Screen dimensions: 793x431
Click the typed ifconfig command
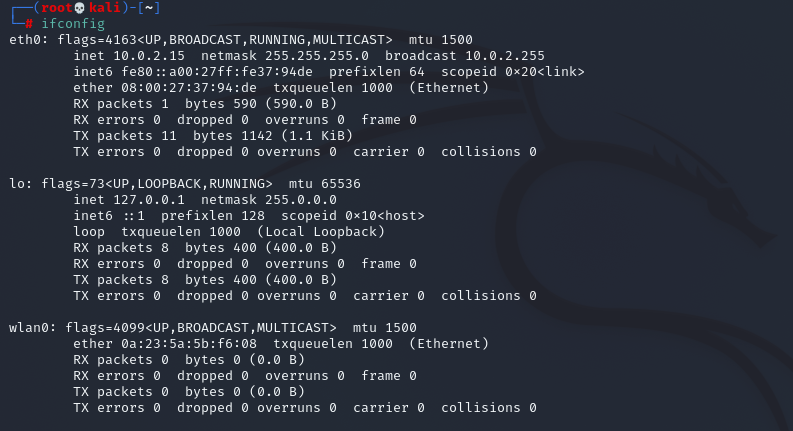tap(72, 23)
